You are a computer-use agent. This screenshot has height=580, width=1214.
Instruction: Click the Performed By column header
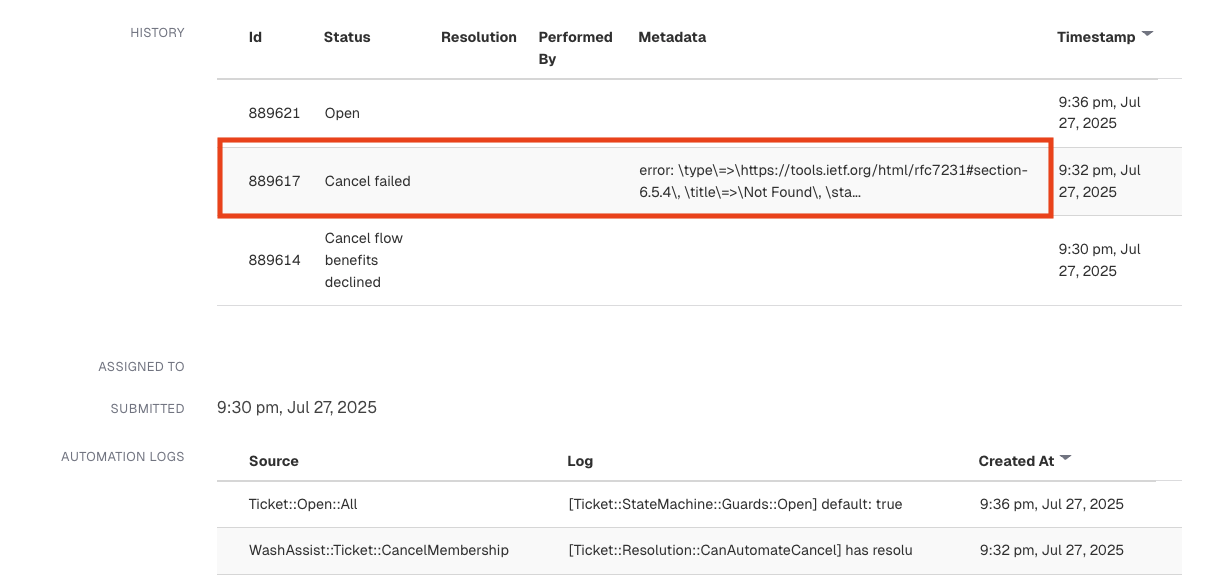click(575, 48)
